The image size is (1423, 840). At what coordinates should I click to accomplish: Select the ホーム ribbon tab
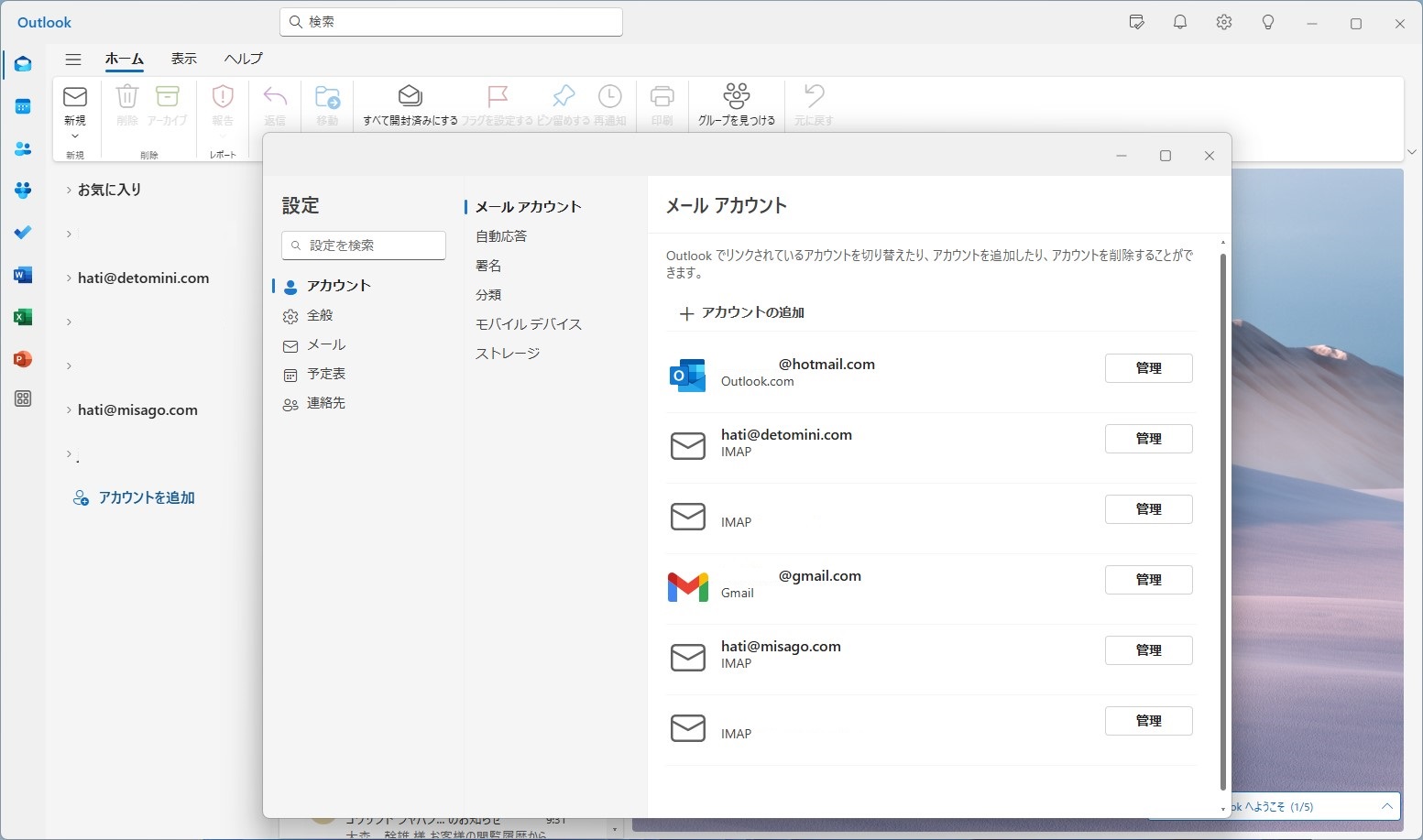click(125, 59)
